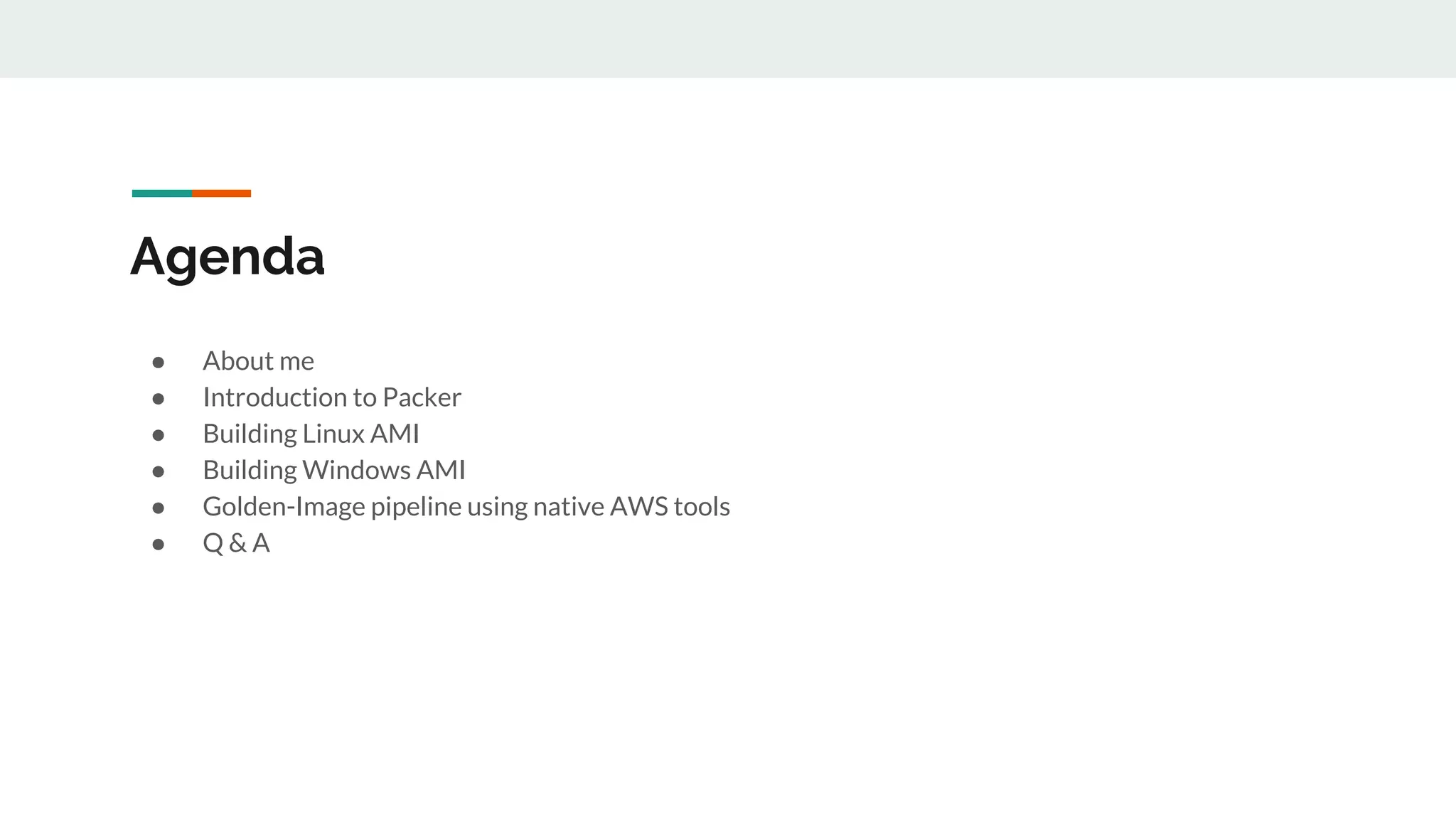The image size is (1456, 819).
Task: Click the bullet dot before 'Introduction to Packer'
Action: pos(159,399)
